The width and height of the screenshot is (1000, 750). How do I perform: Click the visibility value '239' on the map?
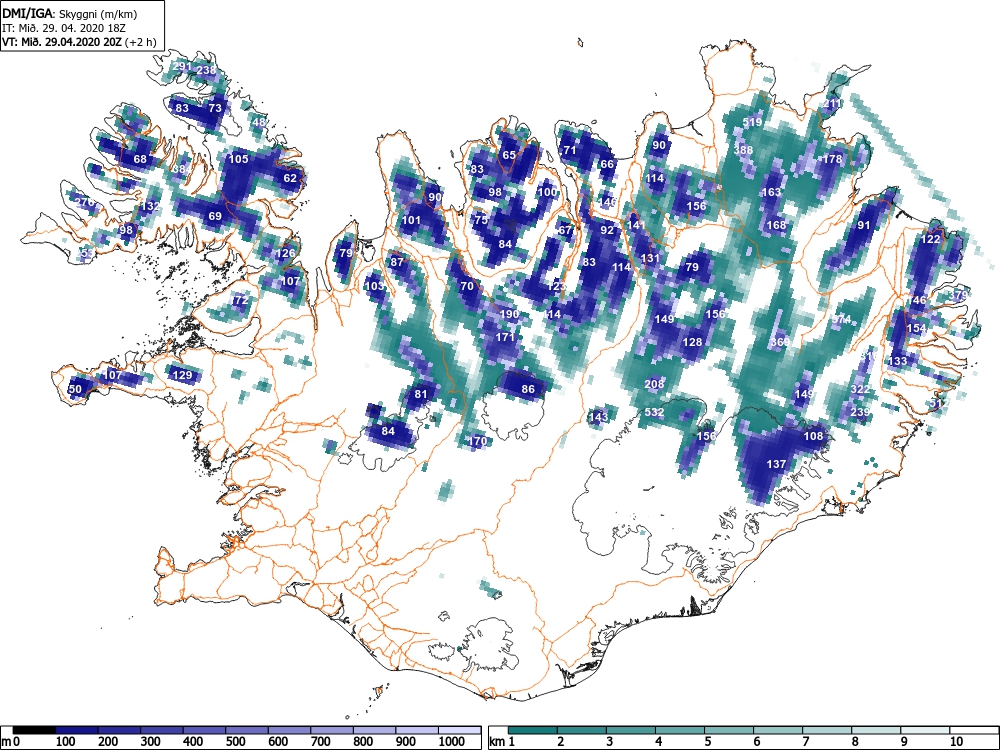tap(860, 412)
